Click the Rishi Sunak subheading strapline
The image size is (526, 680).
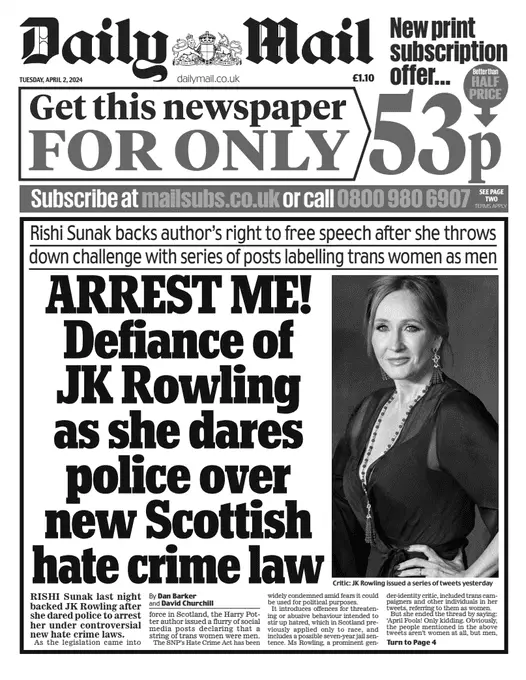point(263,245)
